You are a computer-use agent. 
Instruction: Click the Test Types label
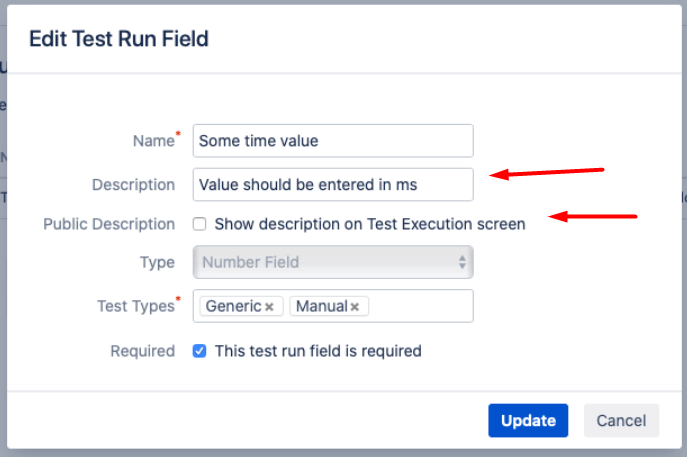[138, 307]
